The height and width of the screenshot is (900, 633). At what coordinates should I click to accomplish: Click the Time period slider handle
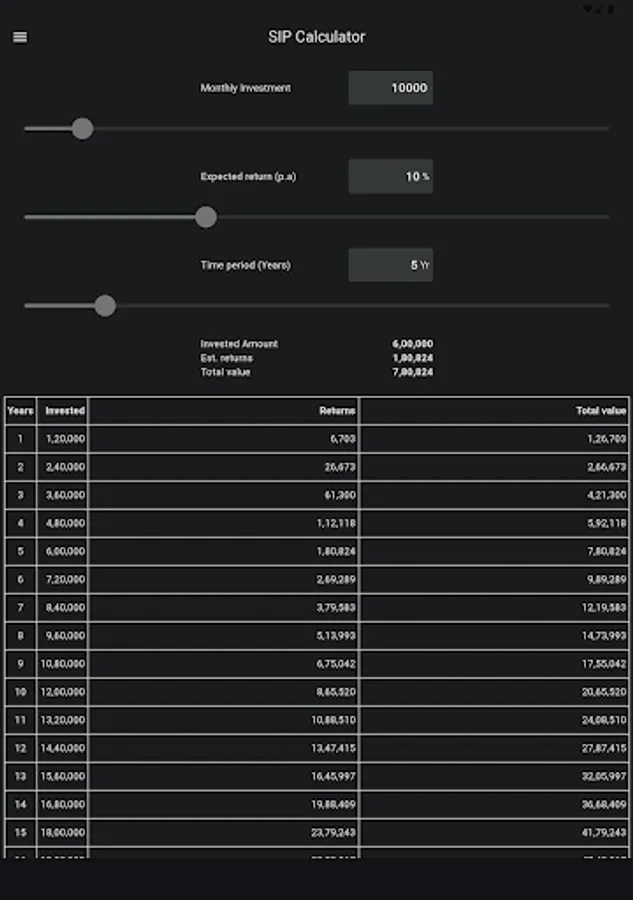point(105,305)
